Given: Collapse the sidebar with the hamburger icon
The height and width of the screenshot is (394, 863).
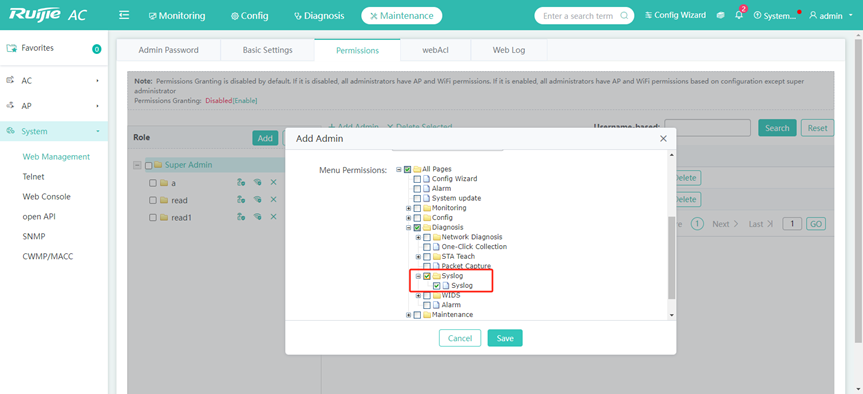Looking at the screenshot, I should point(124,15).
